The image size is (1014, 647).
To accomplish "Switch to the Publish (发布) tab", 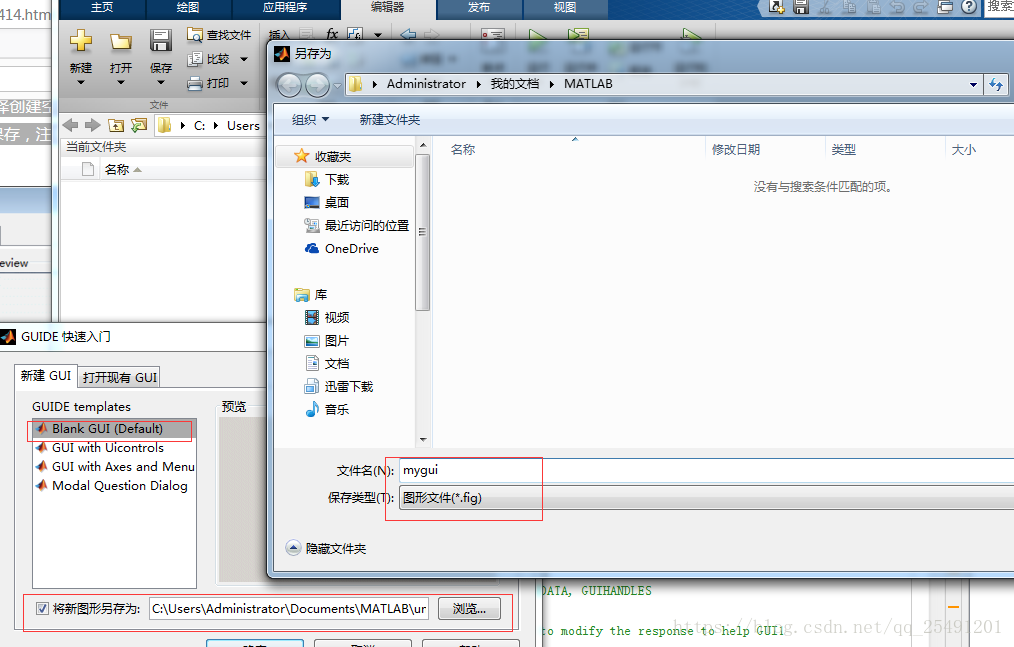I will click(x=479, y=7).
